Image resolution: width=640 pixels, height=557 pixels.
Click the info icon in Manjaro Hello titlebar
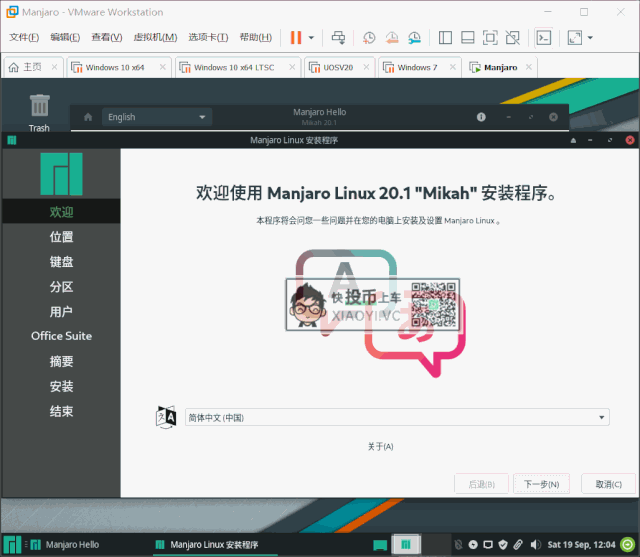481,117
